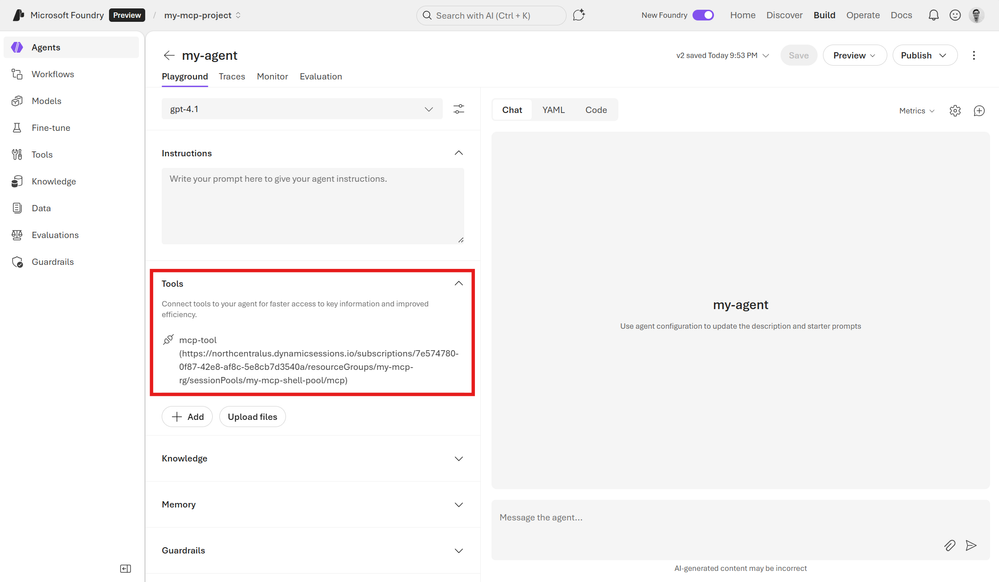Go to Home in top navigation
This screenshot has height=582, width=999.
click(x=743, y=15)
